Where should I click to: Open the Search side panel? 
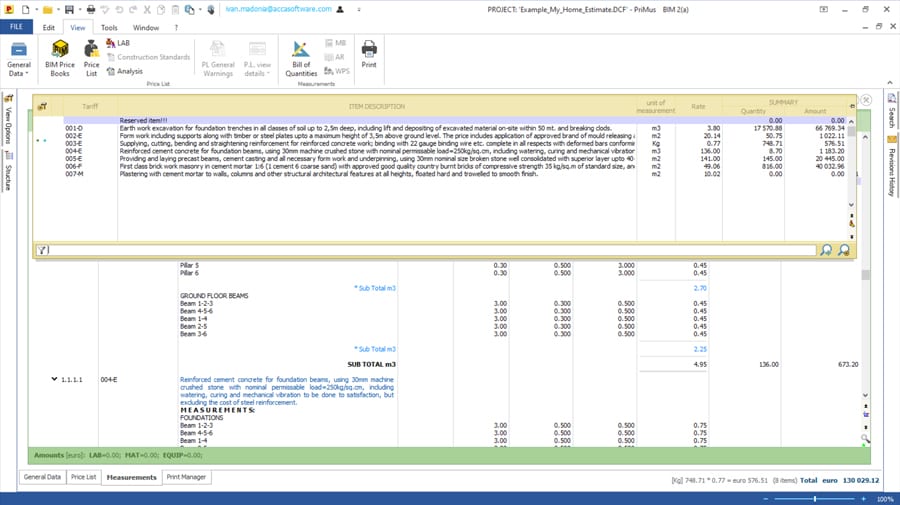891,109
